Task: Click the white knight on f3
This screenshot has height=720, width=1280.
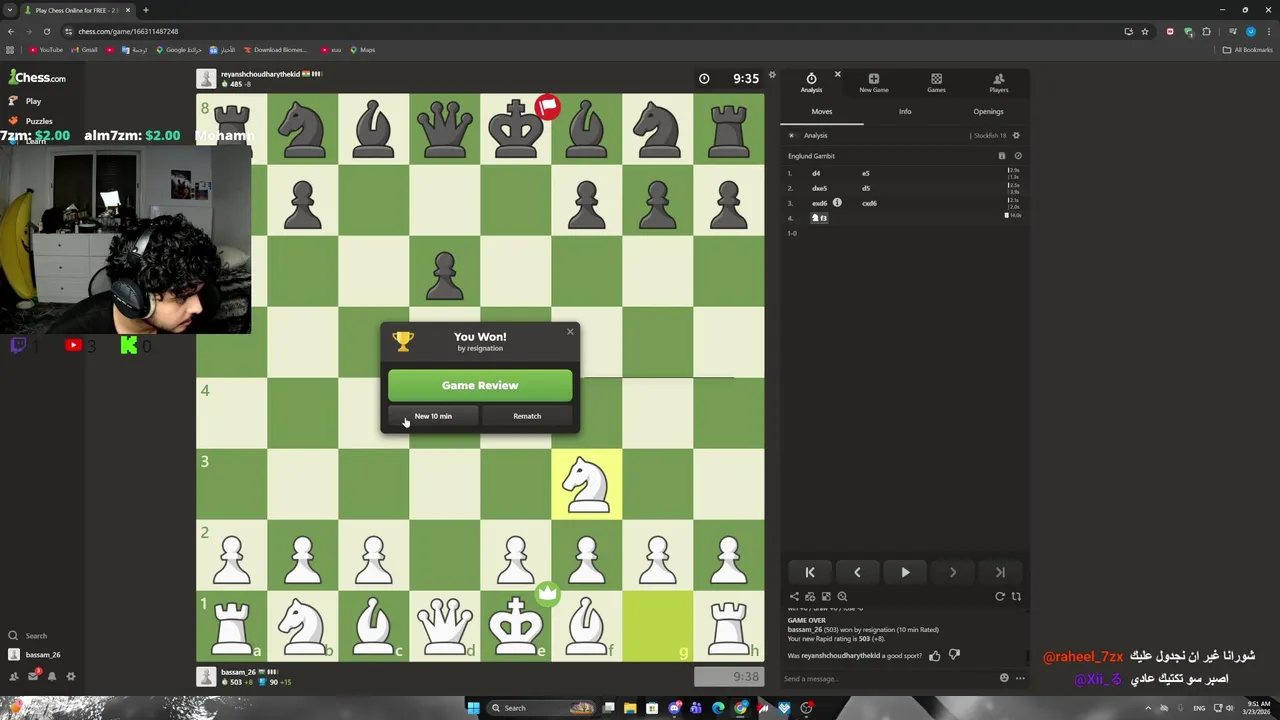Action: [x=586, y=484]
